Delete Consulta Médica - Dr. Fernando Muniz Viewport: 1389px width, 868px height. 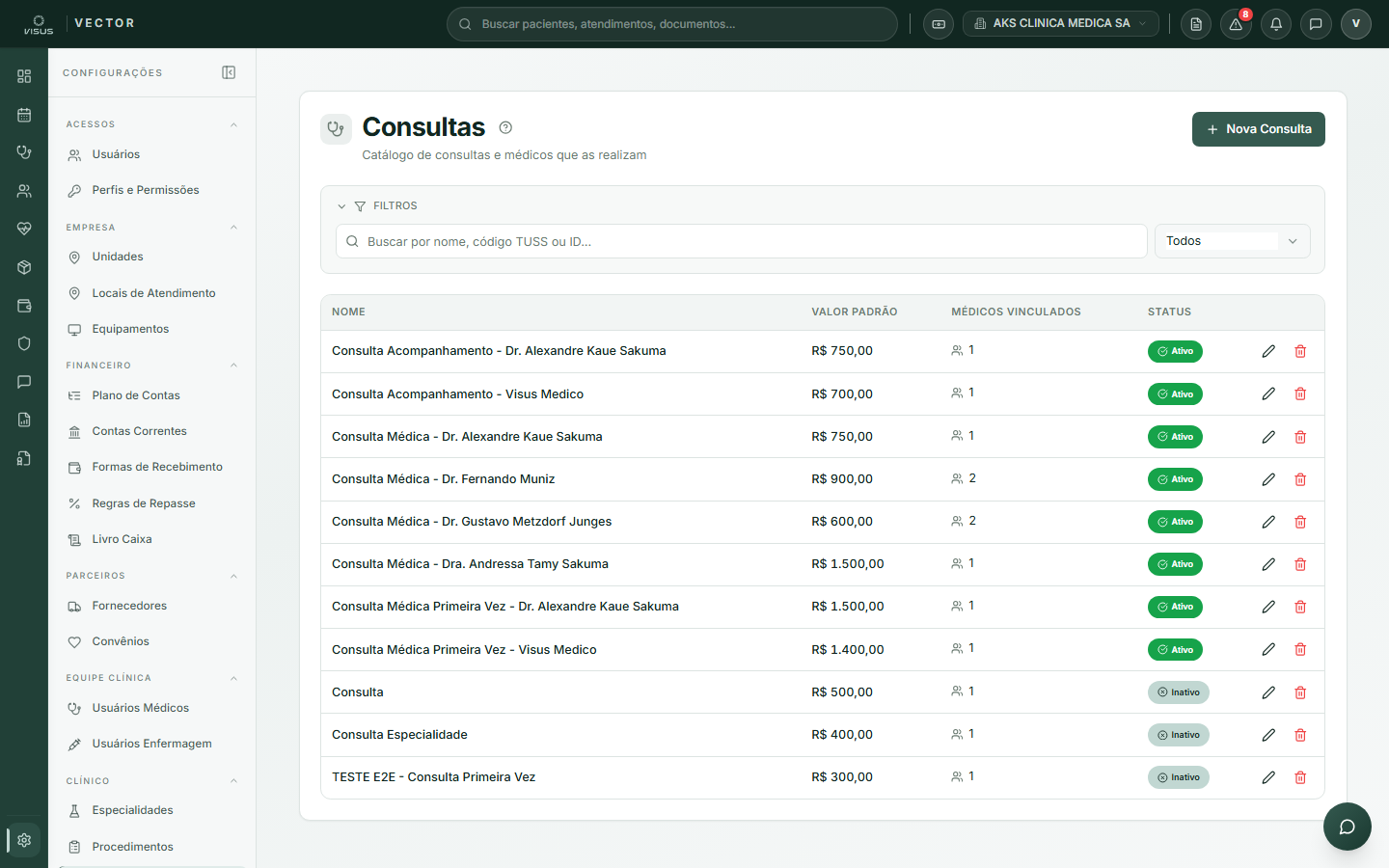1300,479
